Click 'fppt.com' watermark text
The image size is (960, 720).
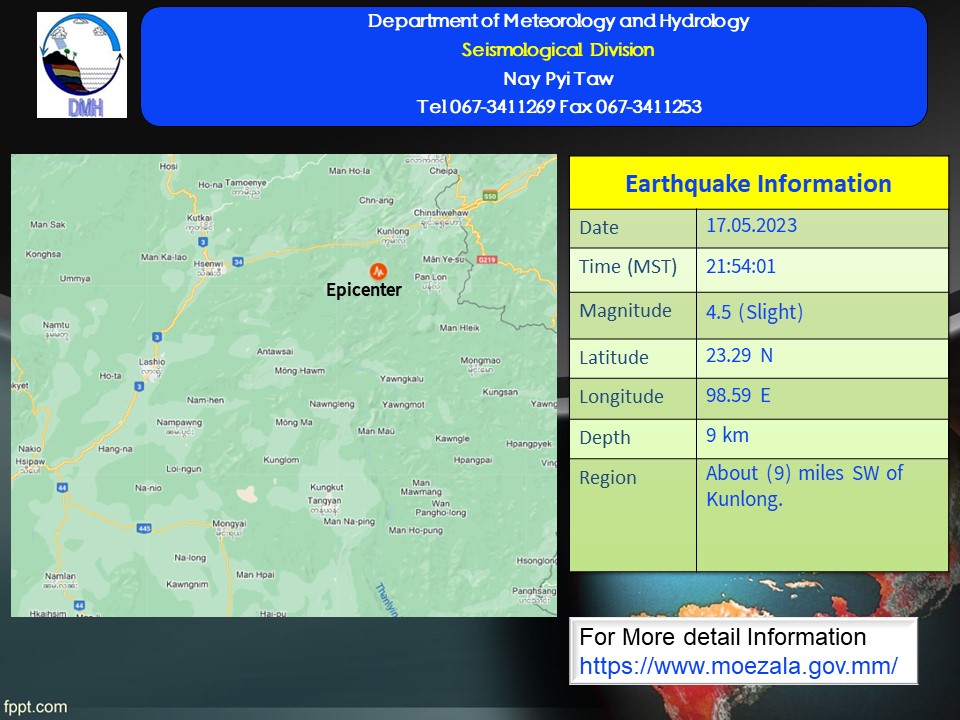tap(35, 707)
